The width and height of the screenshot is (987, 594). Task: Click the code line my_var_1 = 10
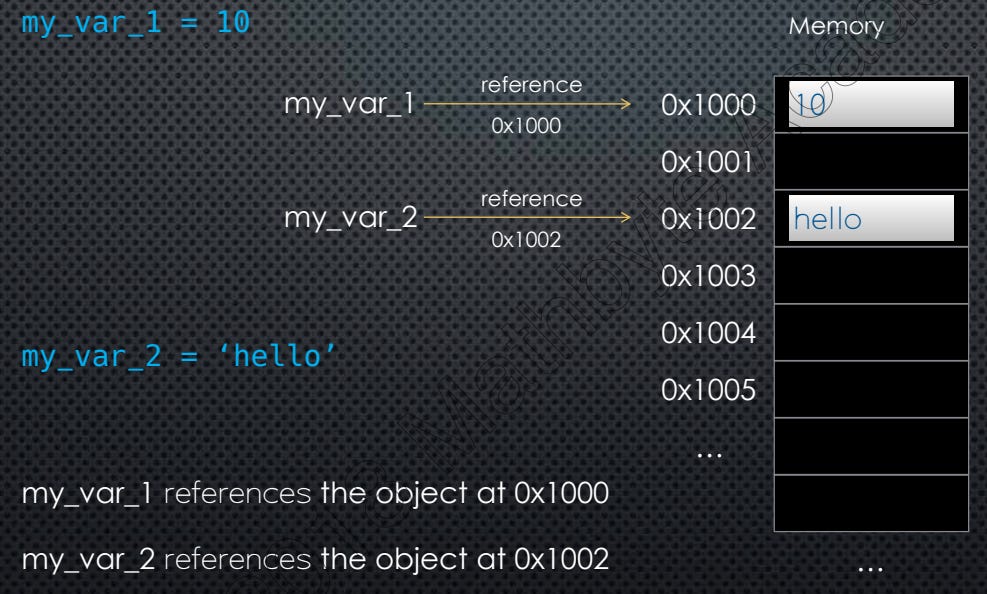click(x=136, y=24)
